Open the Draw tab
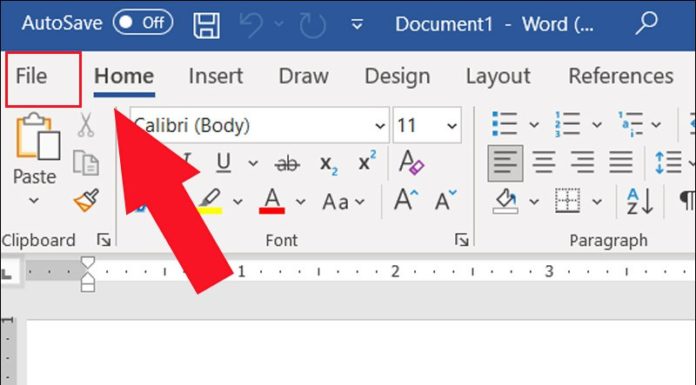 tap(304, 76)
